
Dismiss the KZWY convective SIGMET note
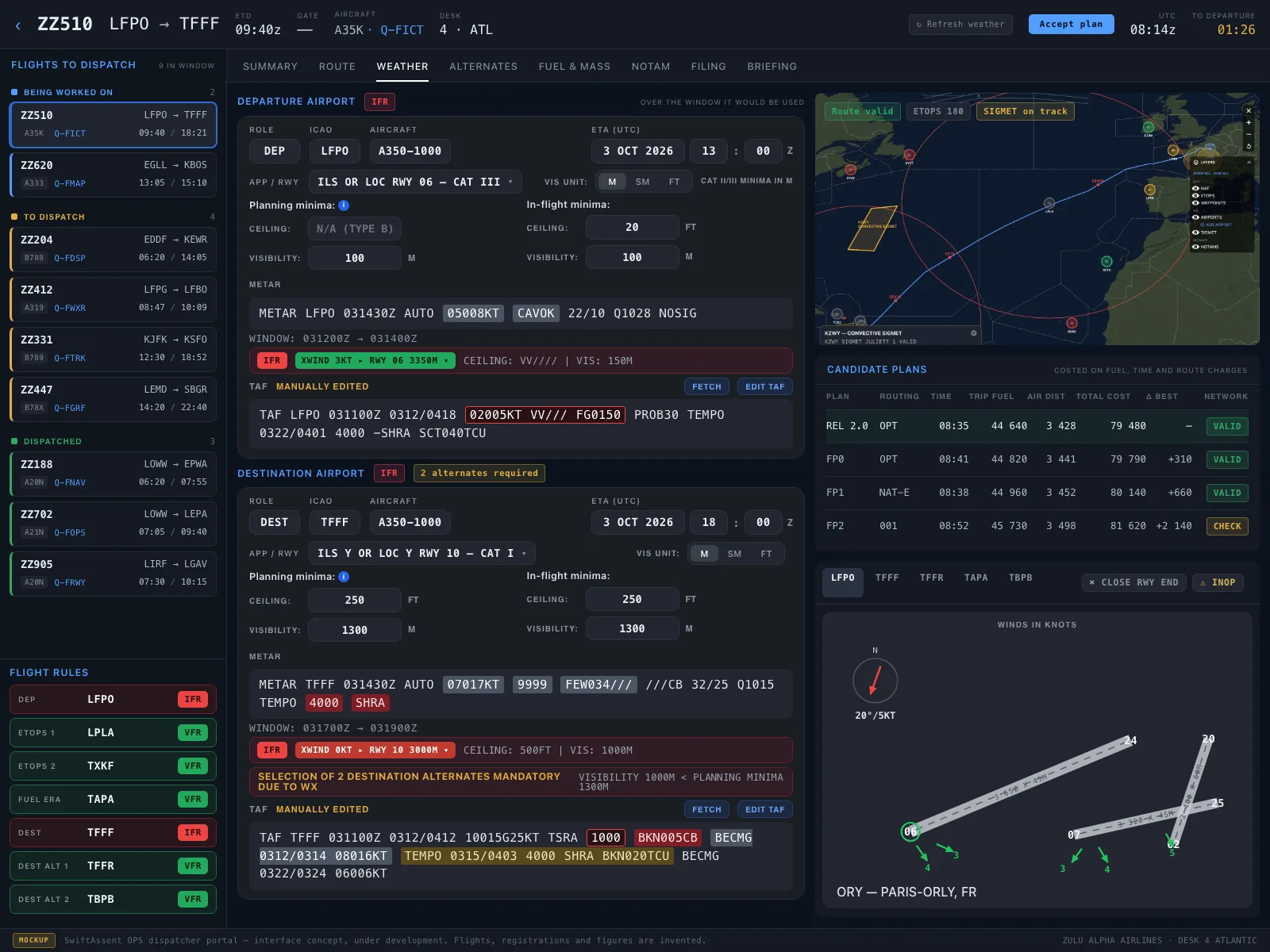click(974, 333)
